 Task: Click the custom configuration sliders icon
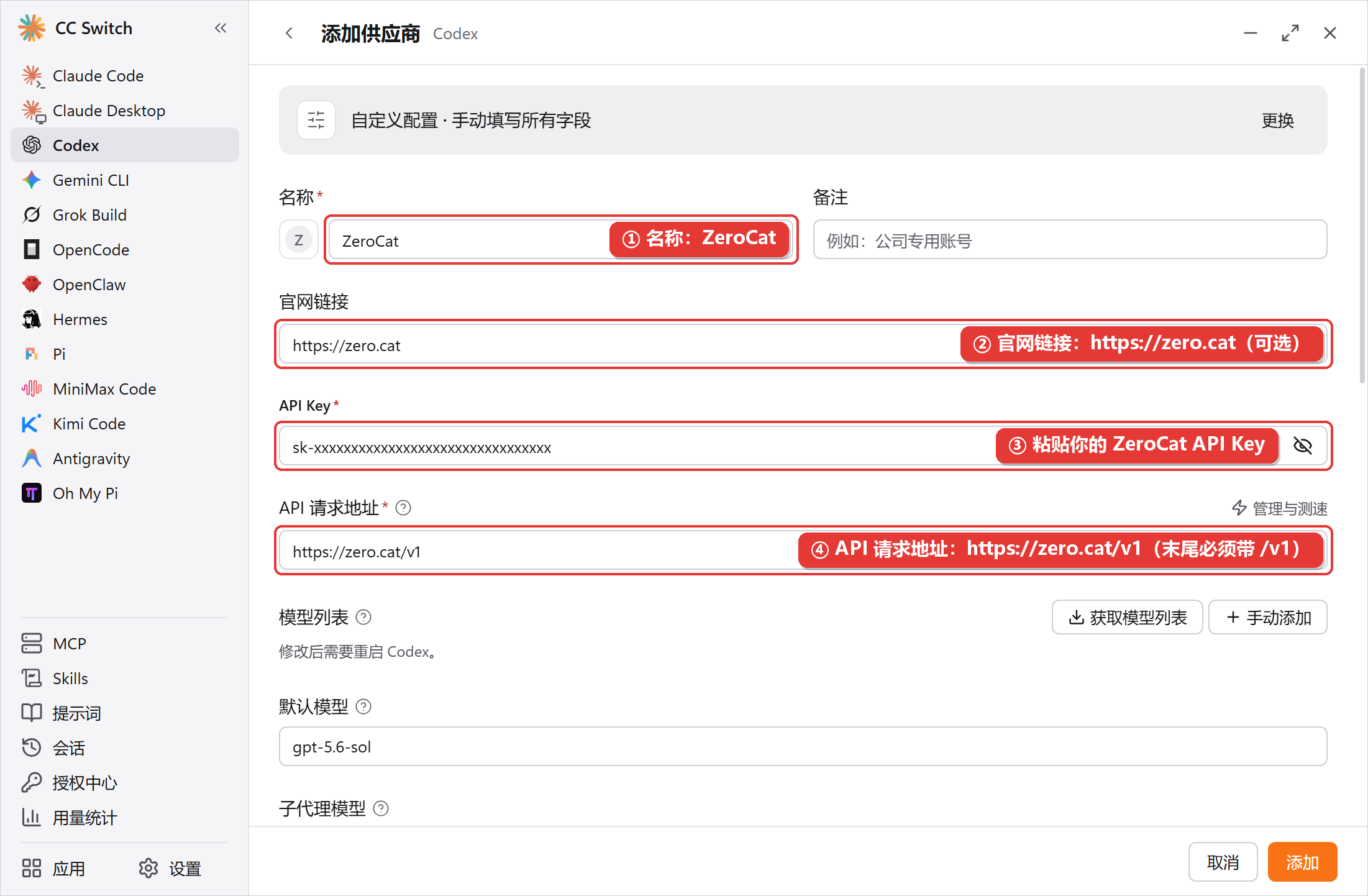(316, 120)
